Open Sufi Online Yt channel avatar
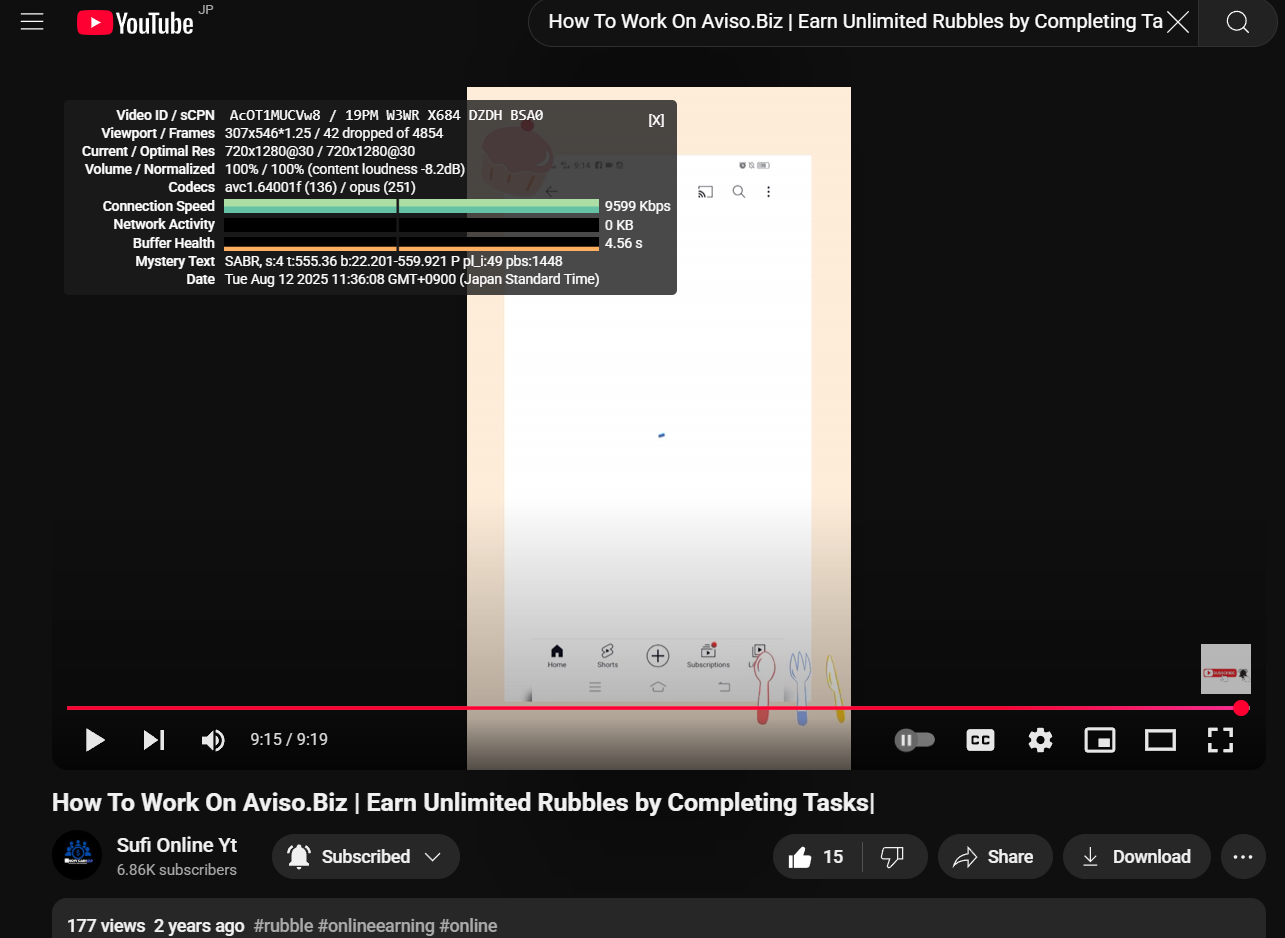The width and height of the screenshot is (1285, 938). click(77, 855)
